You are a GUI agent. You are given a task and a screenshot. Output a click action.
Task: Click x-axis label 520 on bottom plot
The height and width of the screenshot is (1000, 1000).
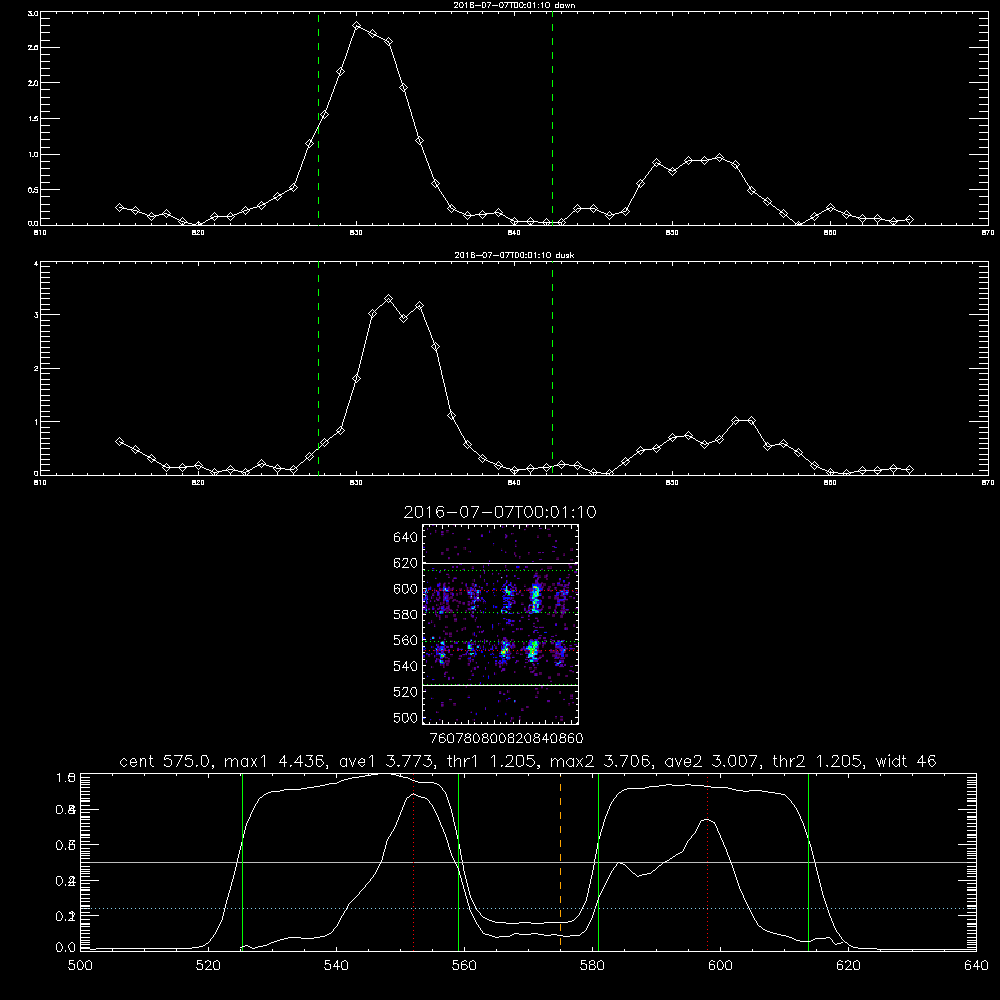[208, 966]
